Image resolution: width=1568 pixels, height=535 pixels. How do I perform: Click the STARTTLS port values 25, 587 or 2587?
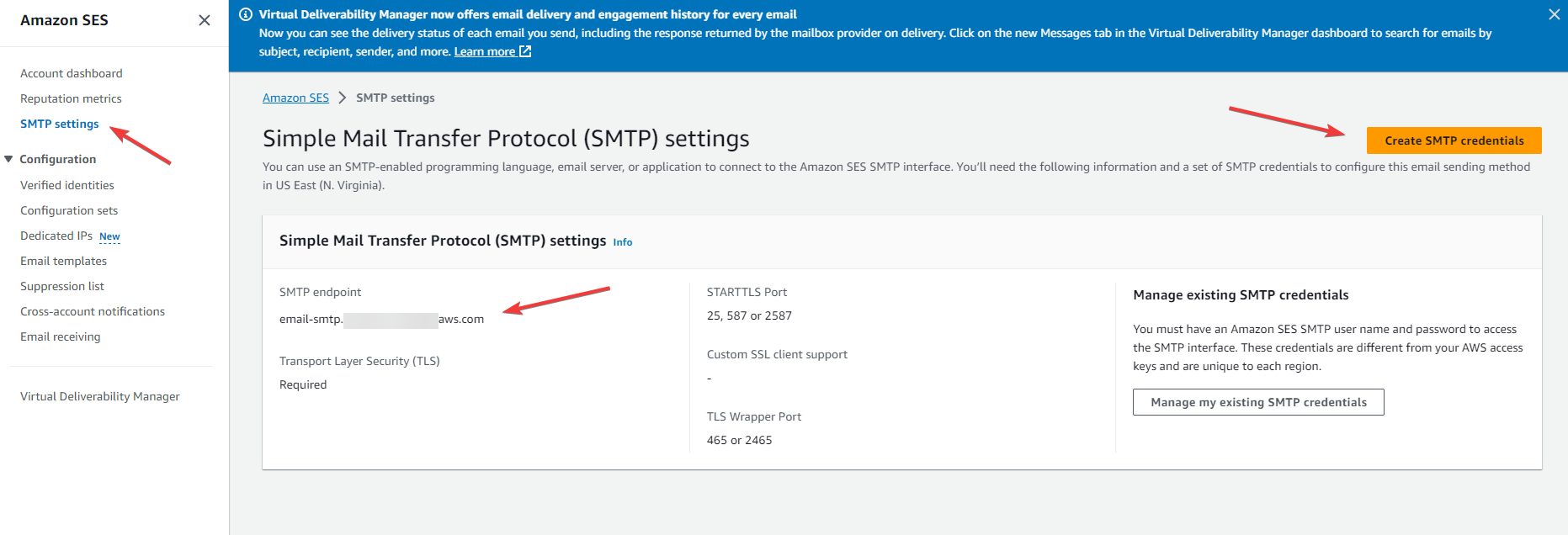pos(749,315)
